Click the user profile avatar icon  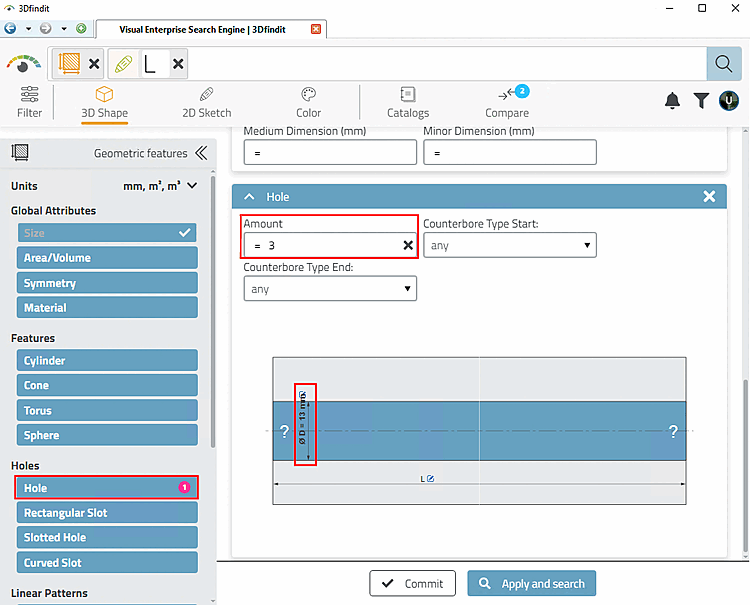click(x=728, y=100)
